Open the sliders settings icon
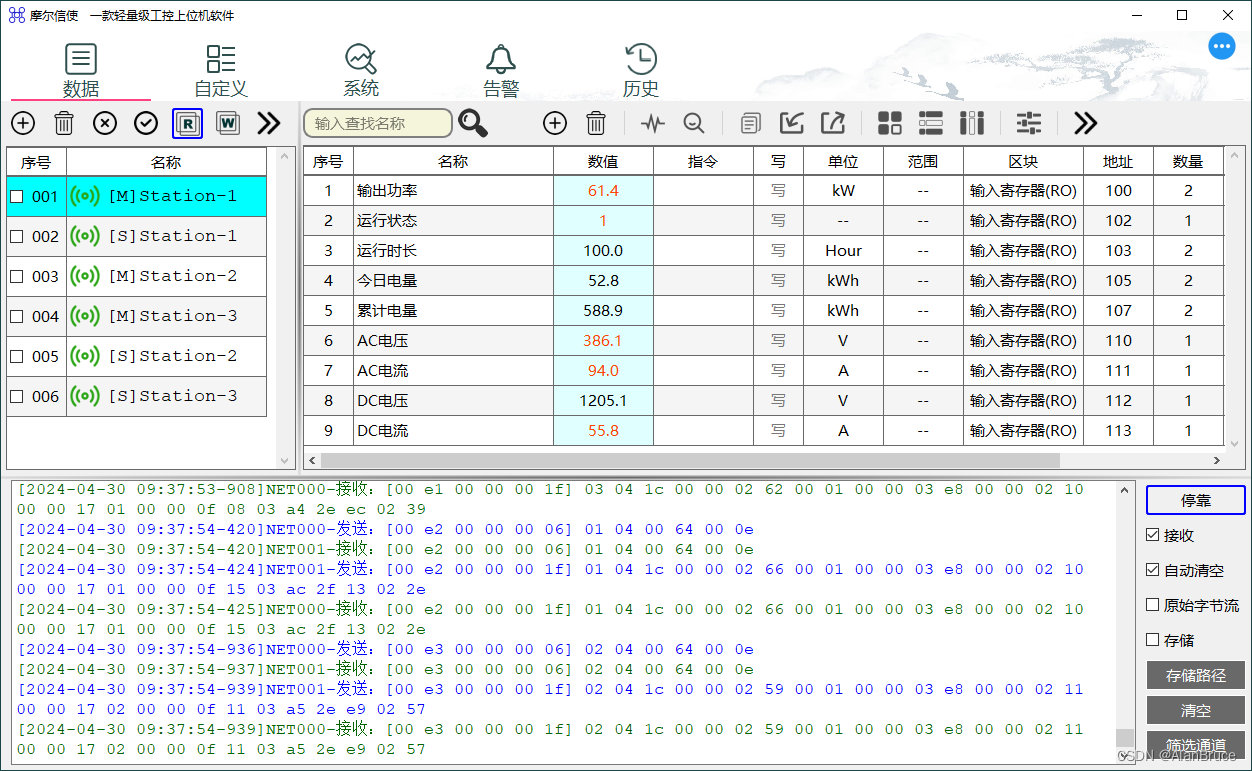Screen dimensions: 1252x771 point(1029,123)
